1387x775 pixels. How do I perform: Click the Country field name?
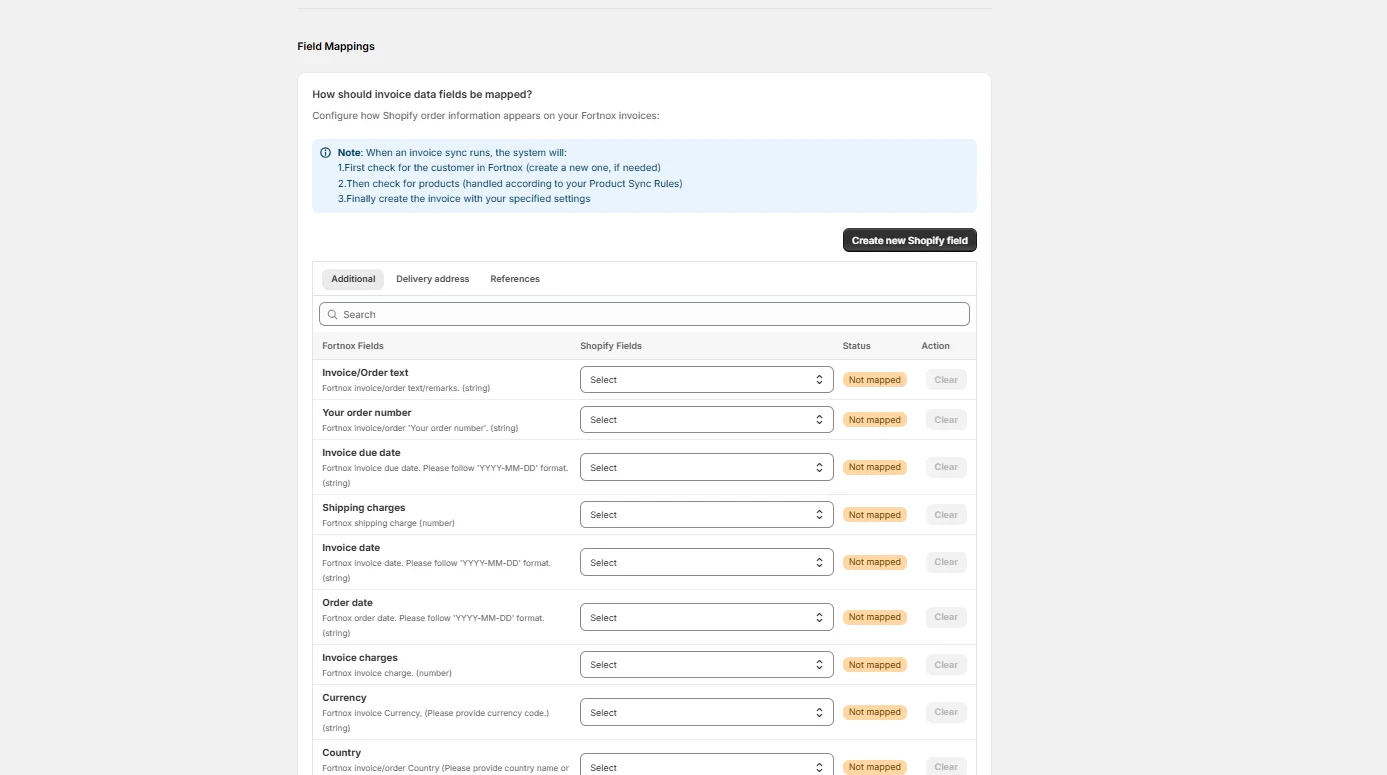pos(341,753)
